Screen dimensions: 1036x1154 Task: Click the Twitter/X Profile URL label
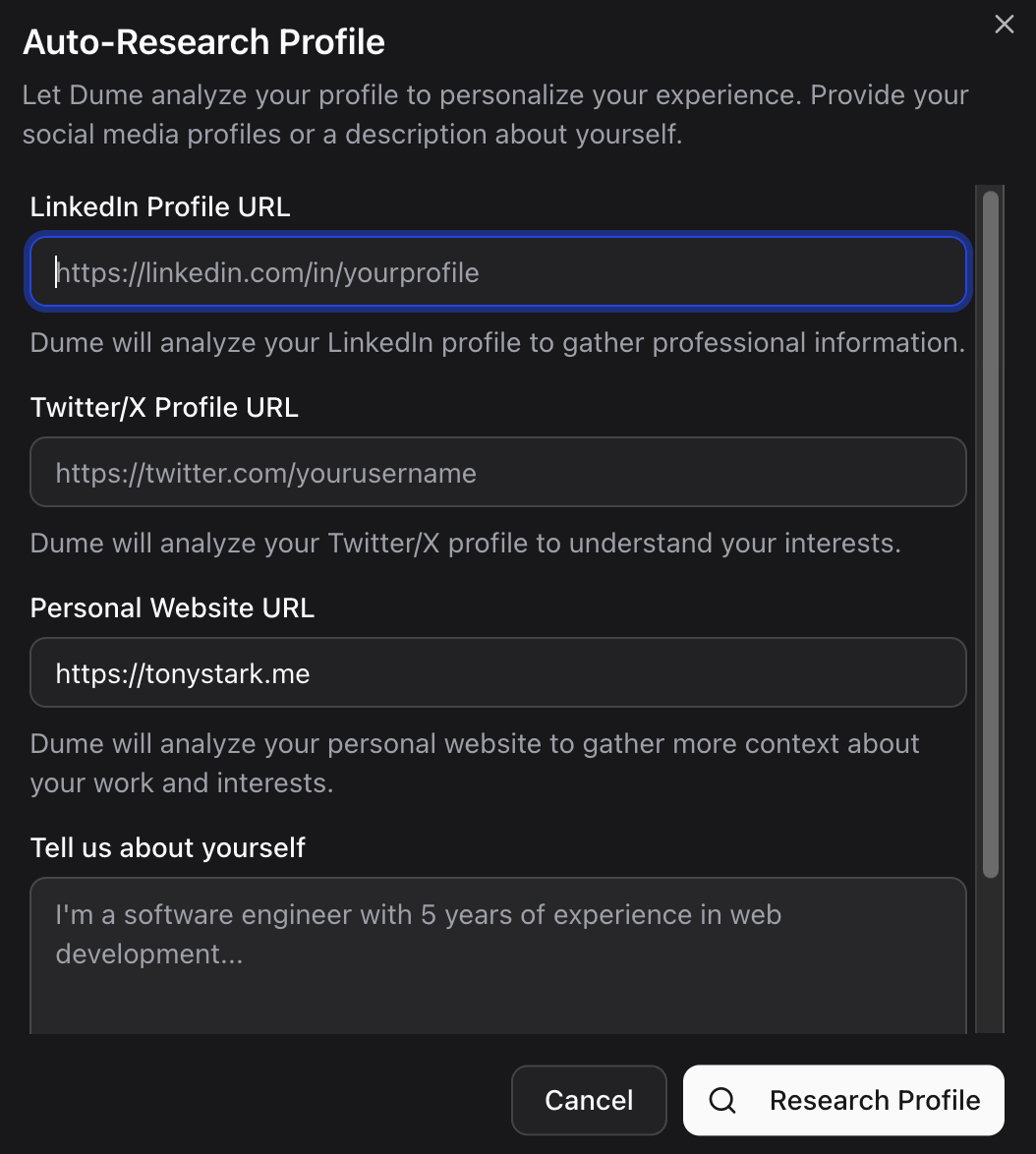pyautogui.click(x=164, y=407)
